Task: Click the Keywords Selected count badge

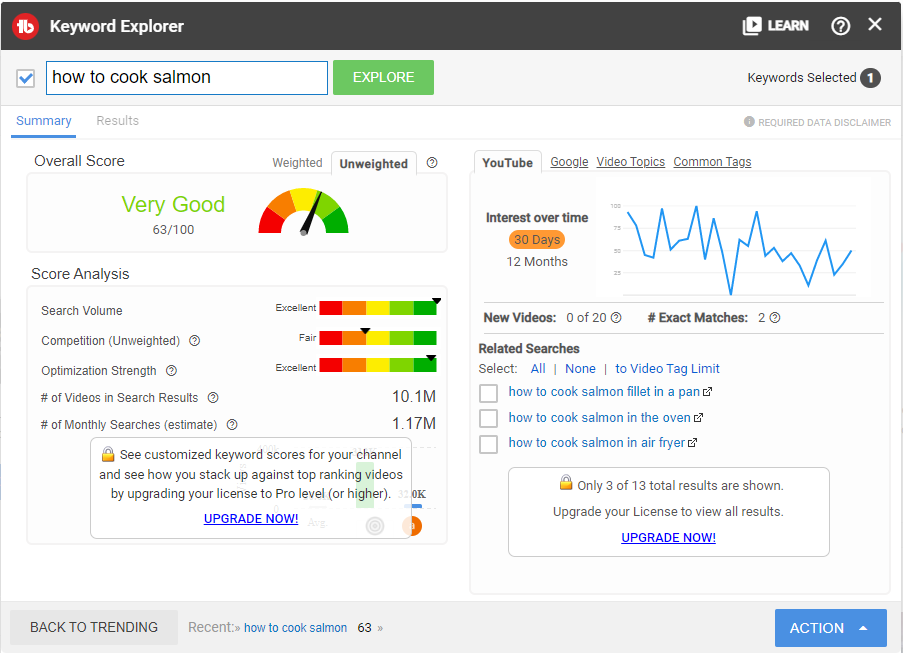Action: pos(870,78)
